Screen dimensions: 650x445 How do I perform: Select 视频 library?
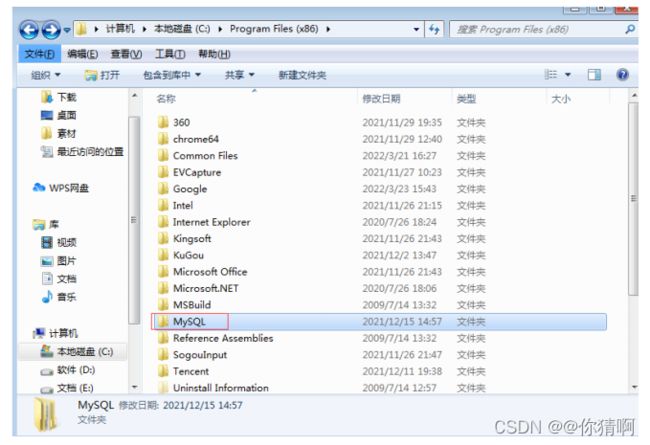(x=58, y=242)
